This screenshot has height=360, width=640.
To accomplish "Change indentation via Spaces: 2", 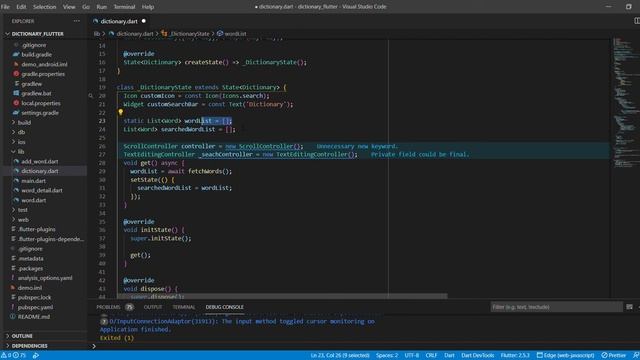I will (387, 356).
